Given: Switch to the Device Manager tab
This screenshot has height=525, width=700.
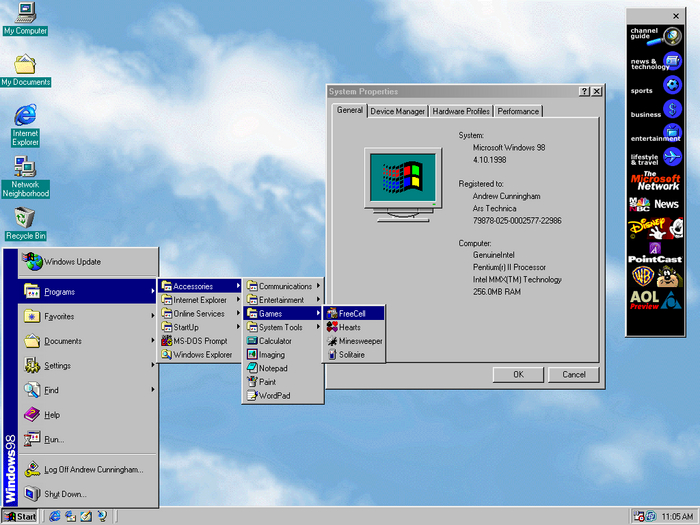Looking at the screenshot, I should [x=398, y=111].
